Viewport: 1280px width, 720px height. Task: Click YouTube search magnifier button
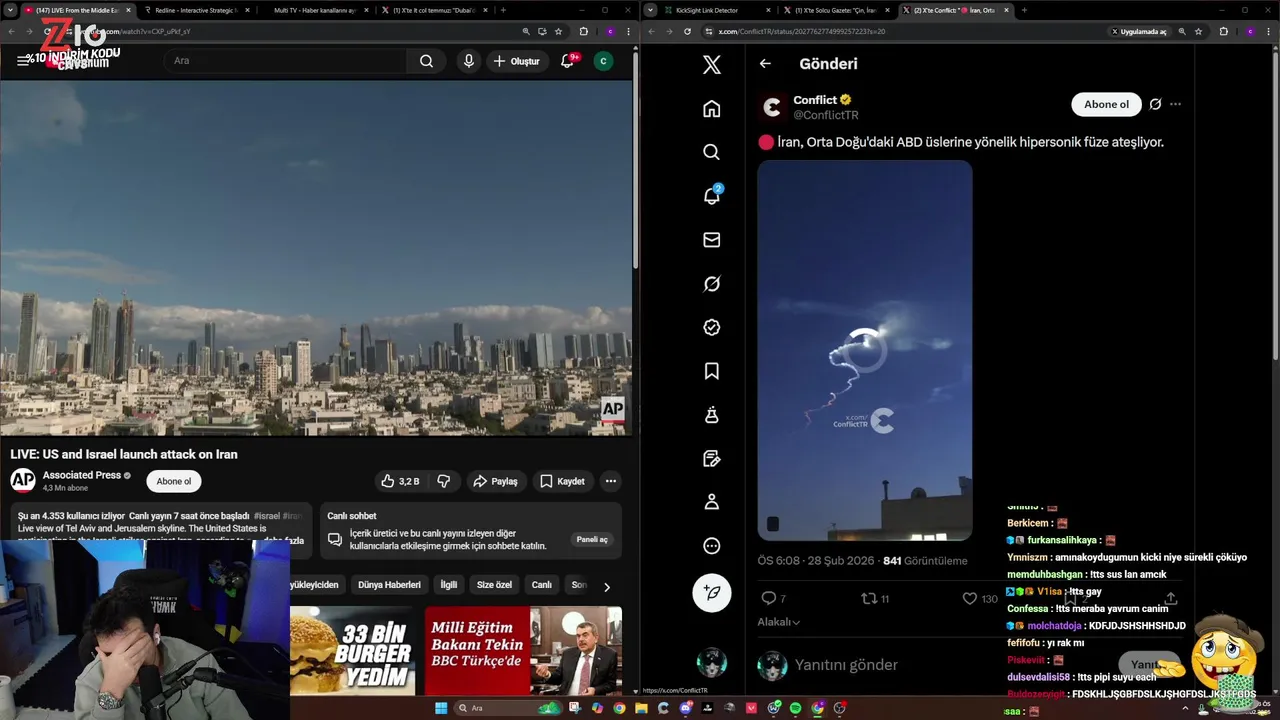tap(426, 61)
